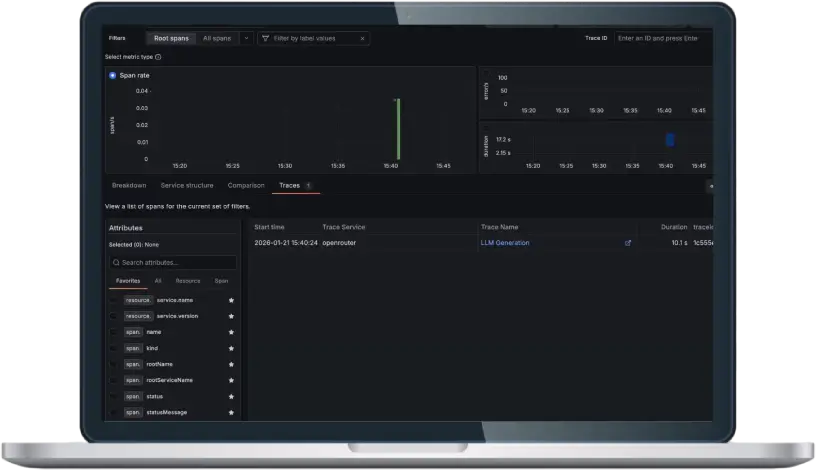Unfavorite the service.name attribute star
Image resolution: width=816 pixels, height=470 pixels.
(231, 300)
